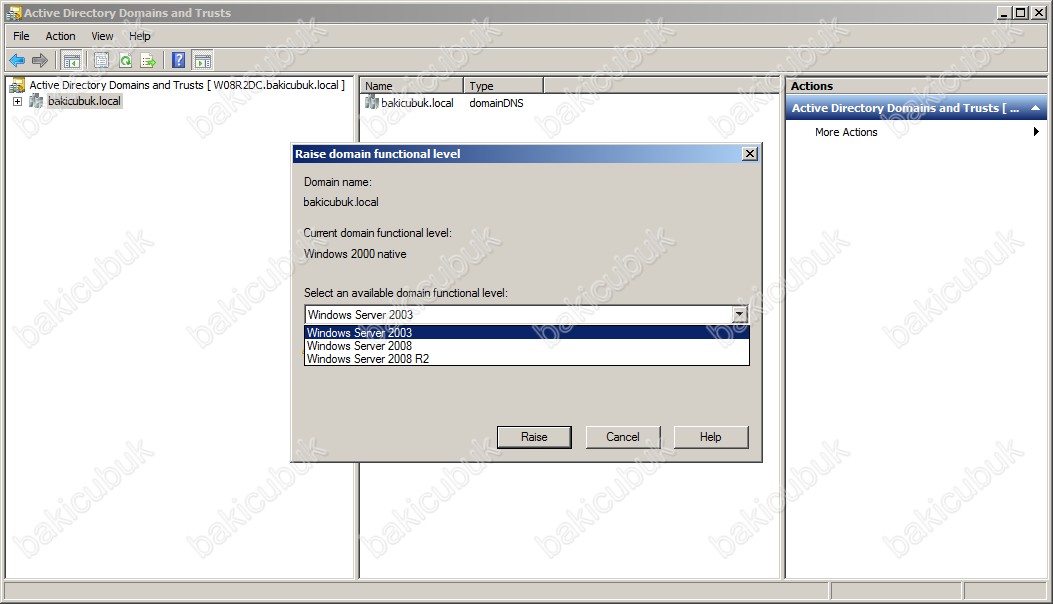
Task: Click the Active Directory root node icon in tree
Action: [x=17, y=85]
